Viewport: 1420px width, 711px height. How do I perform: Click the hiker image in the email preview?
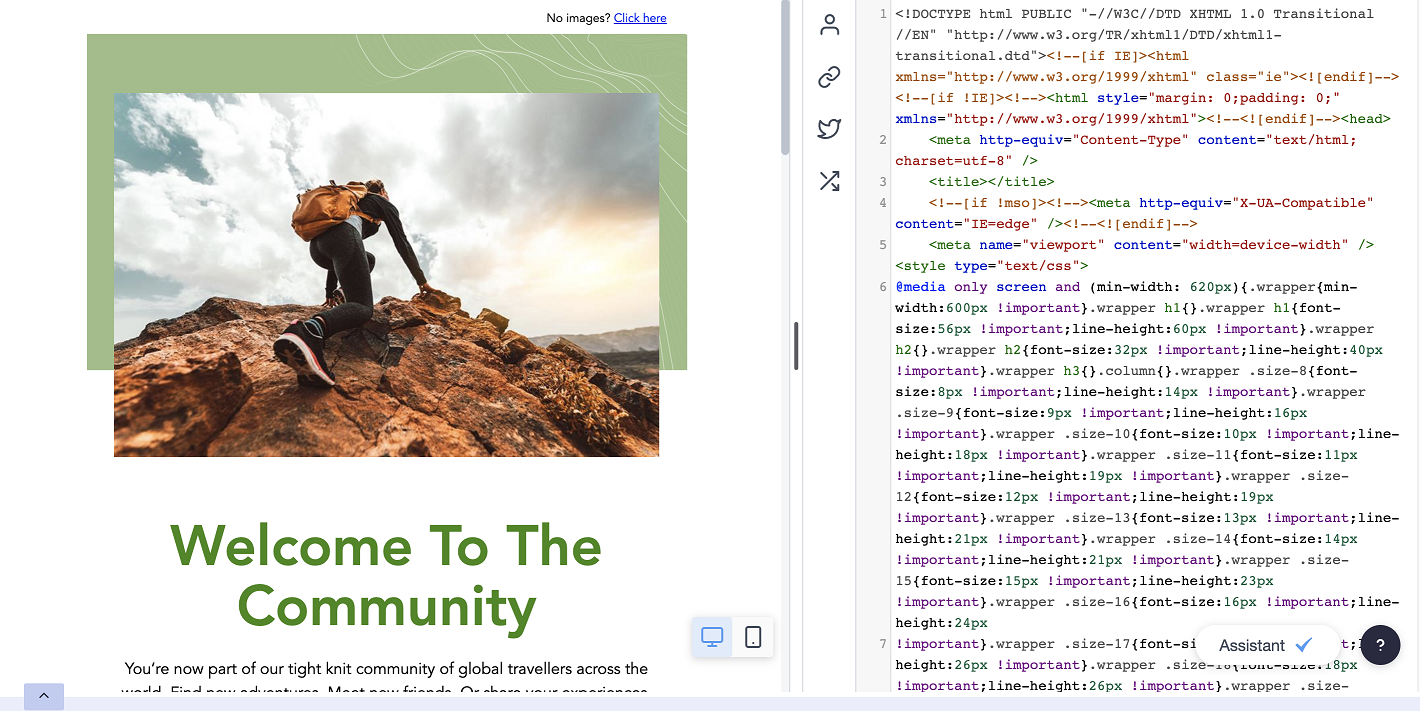(x=386, y=275)
